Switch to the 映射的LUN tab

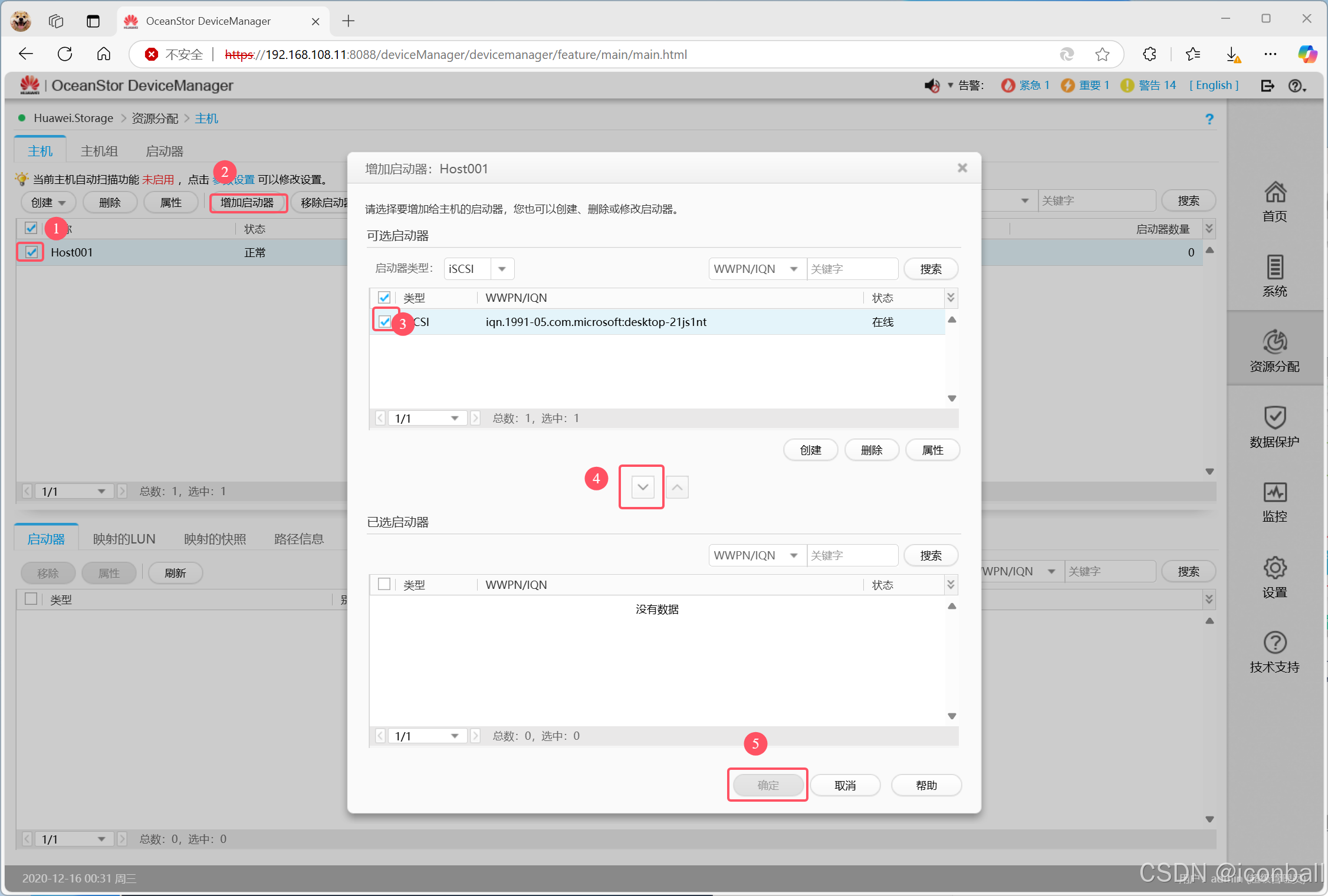click(x=124, y=539)
